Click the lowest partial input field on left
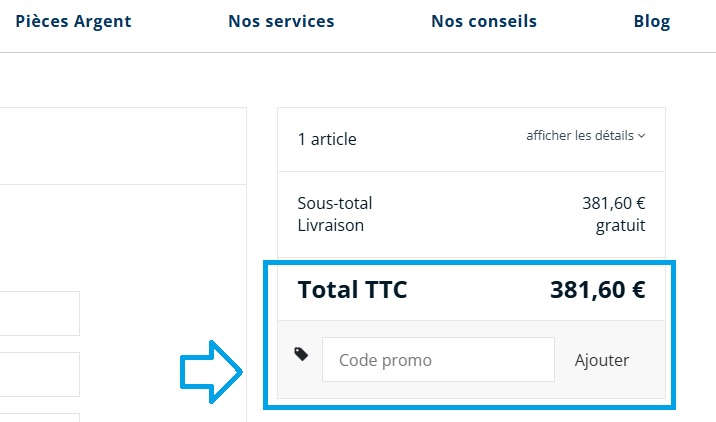The image size is (716, 422). tap(40, 417)
